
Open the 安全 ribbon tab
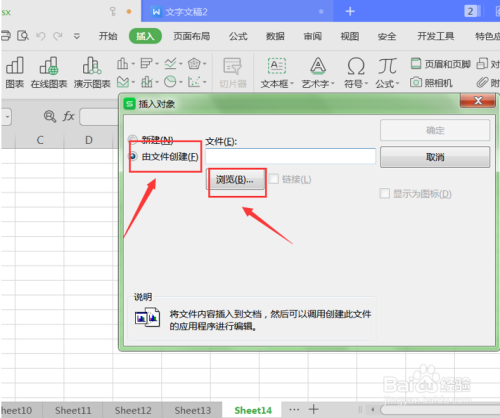coord(387,36)
